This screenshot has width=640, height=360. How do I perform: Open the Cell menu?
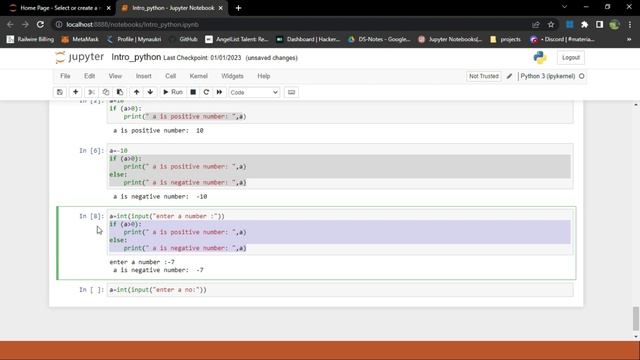tap(171, 76)
